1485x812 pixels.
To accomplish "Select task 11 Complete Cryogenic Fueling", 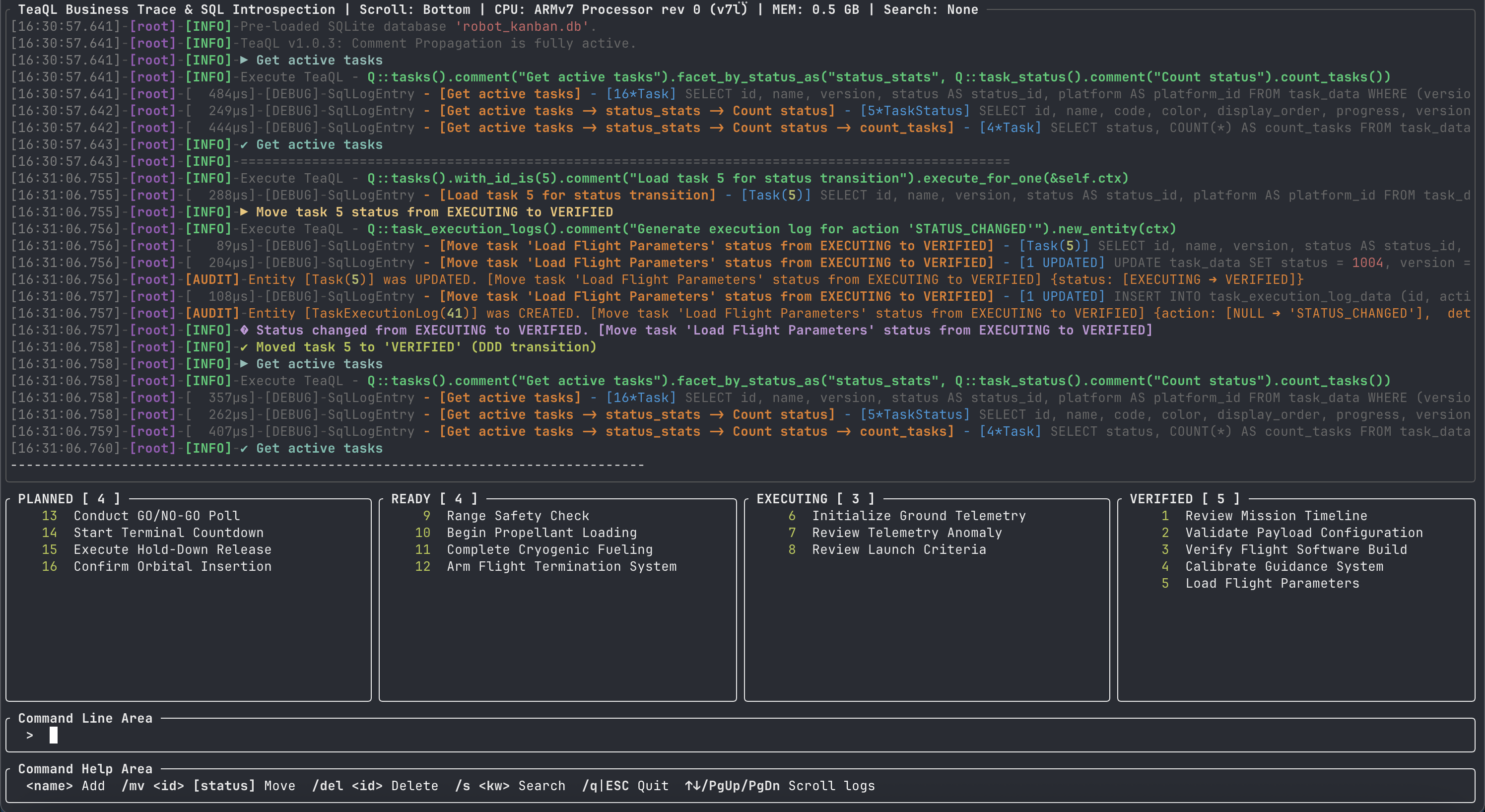I will [x=534, y=549].
